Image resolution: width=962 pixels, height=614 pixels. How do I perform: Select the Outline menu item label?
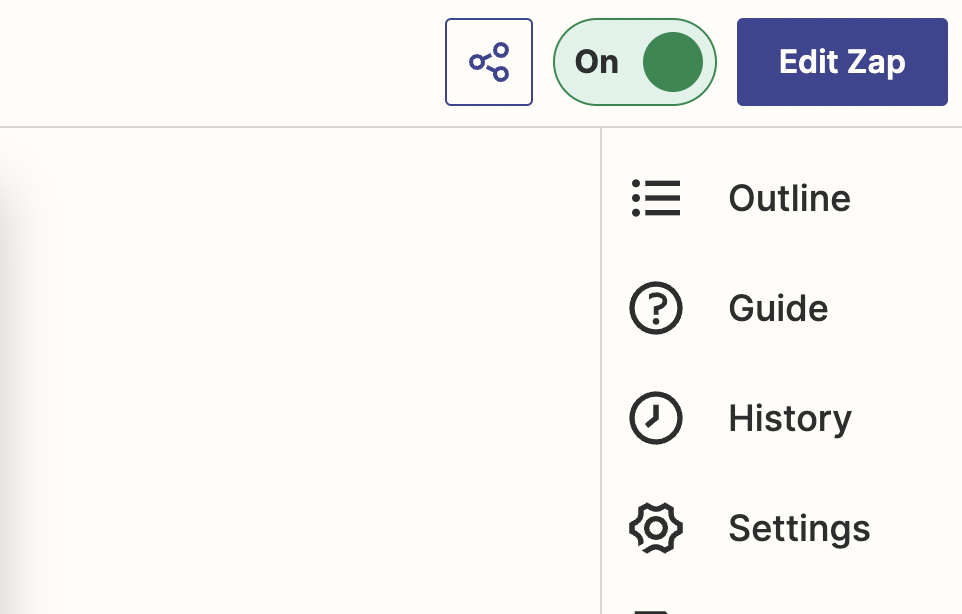point(790,198)
